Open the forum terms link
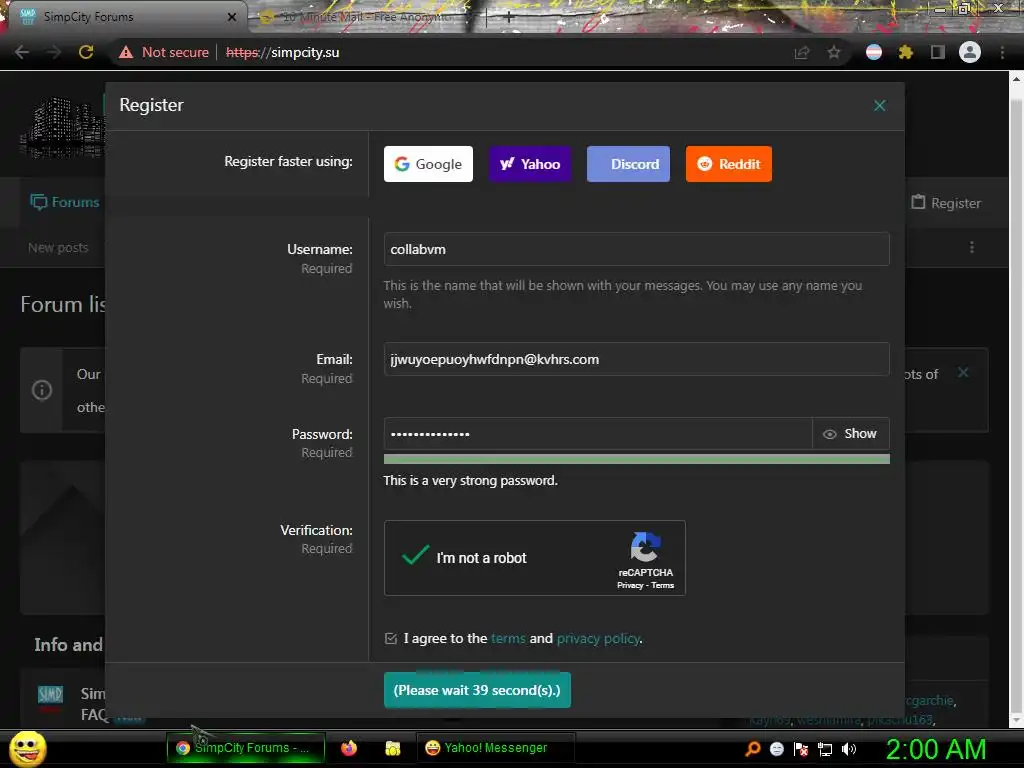The height and width of the screenshot is (768, 1024). point(508,639)
